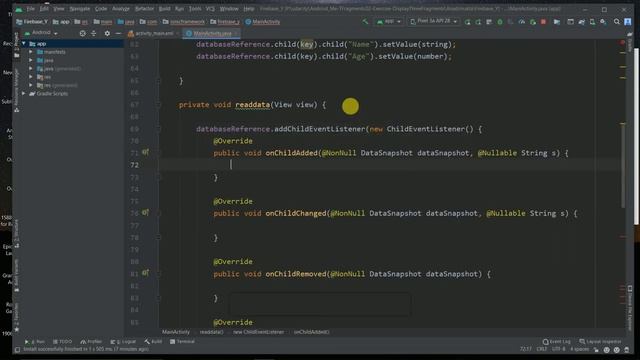The width and height of the screenshot is (640, 360).
Task: Open the Profiler tool window
Action: [x=91, y=342]
